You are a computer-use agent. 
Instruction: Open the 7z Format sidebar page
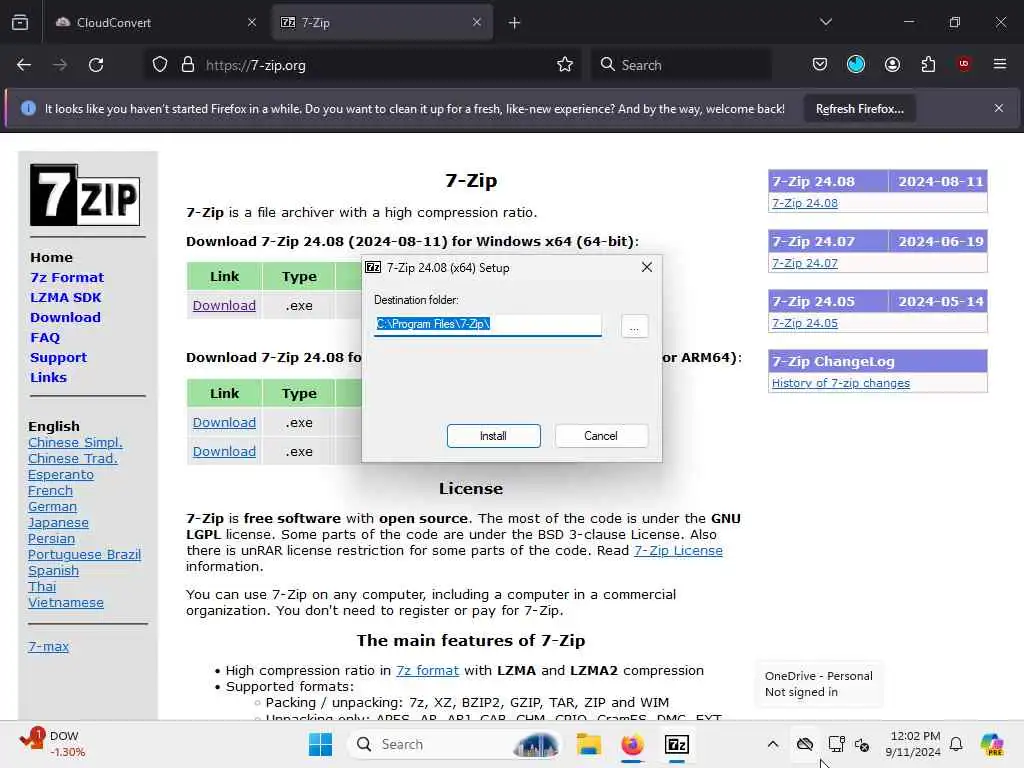(67, 278)
